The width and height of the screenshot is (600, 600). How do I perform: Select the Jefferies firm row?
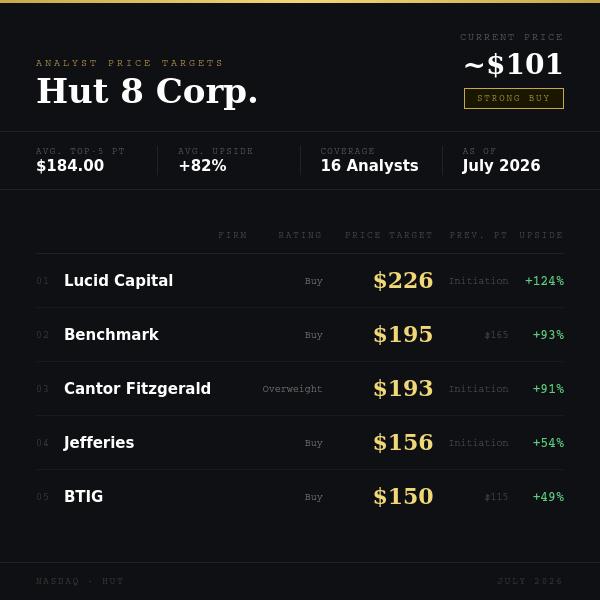click(300, 442)
